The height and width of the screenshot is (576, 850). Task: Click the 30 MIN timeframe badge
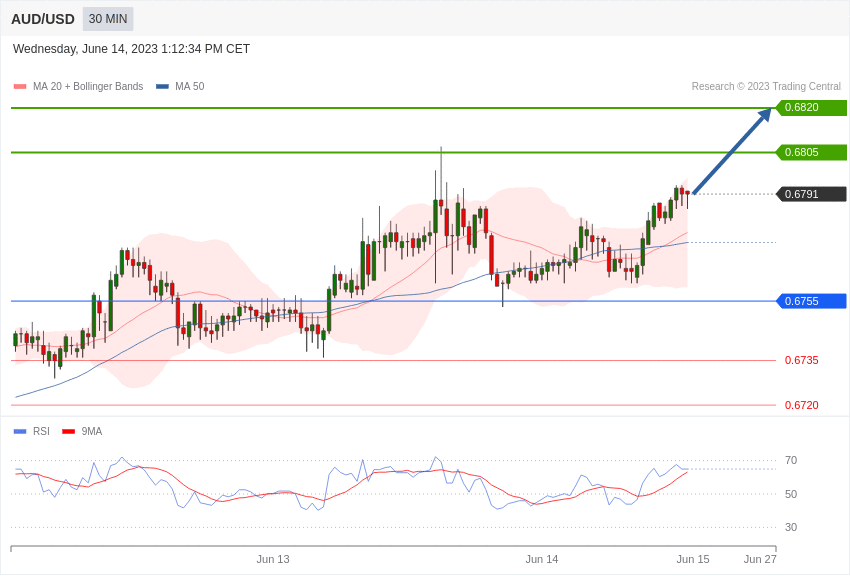point(108,19)
